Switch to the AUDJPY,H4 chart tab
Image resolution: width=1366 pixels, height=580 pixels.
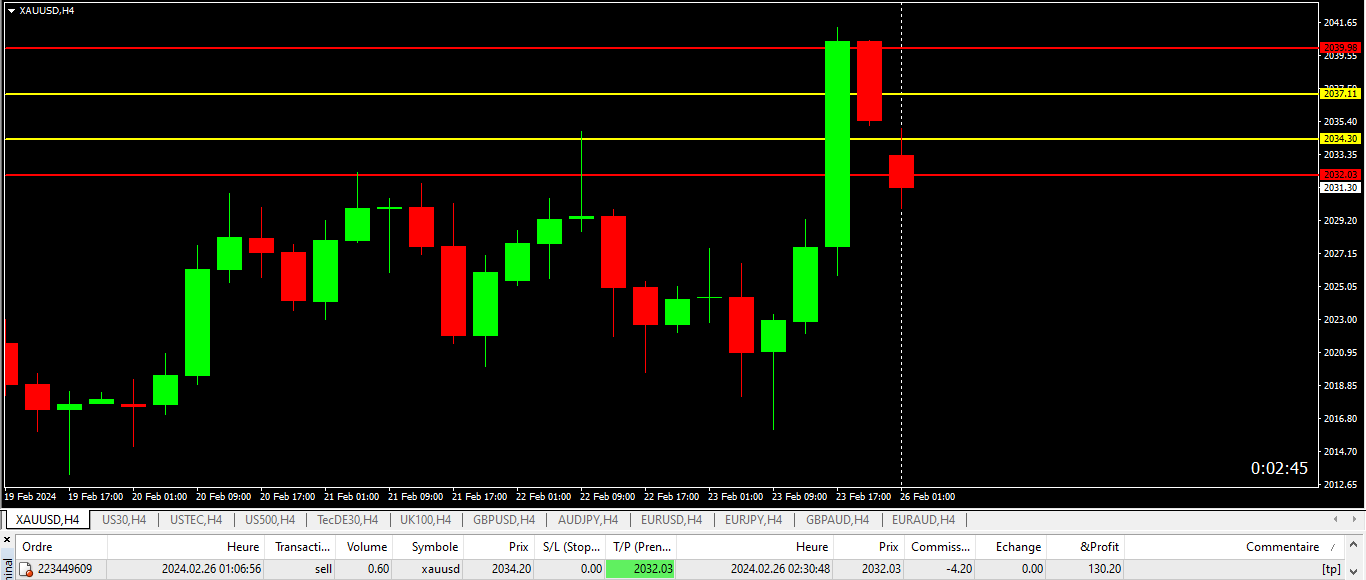[588, 520]
